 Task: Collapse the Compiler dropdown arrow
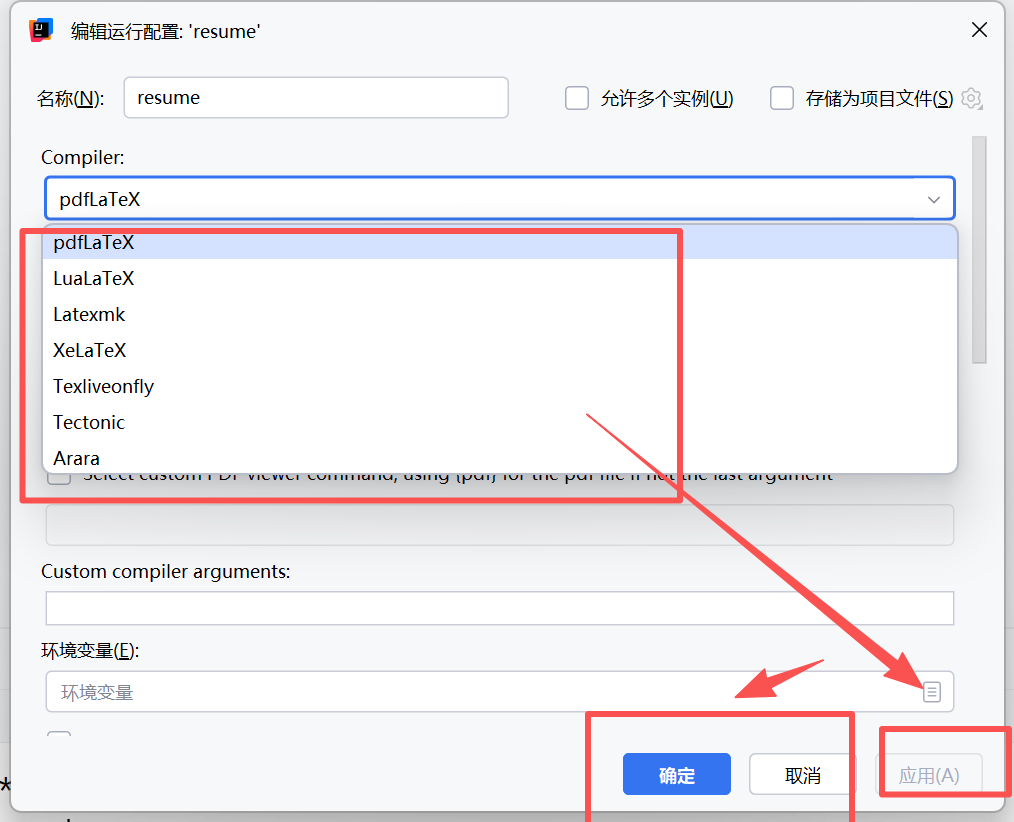tap(934, 199)
